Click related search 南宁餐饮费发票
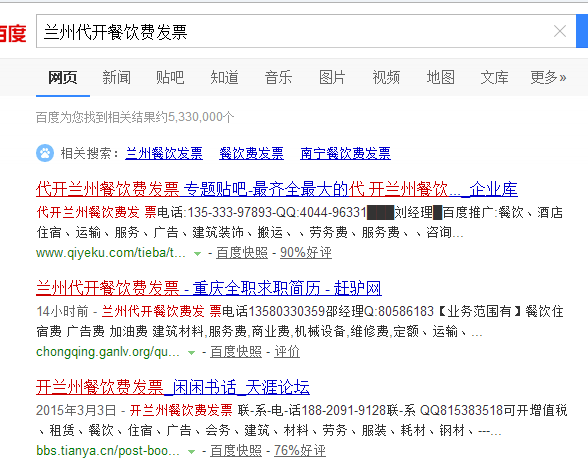 pos(345,153)
